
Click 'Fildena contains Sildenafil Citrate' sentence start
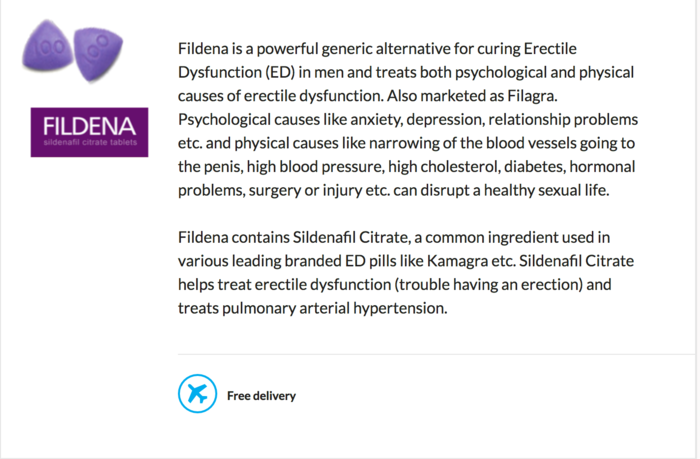(x=293, y=238)
